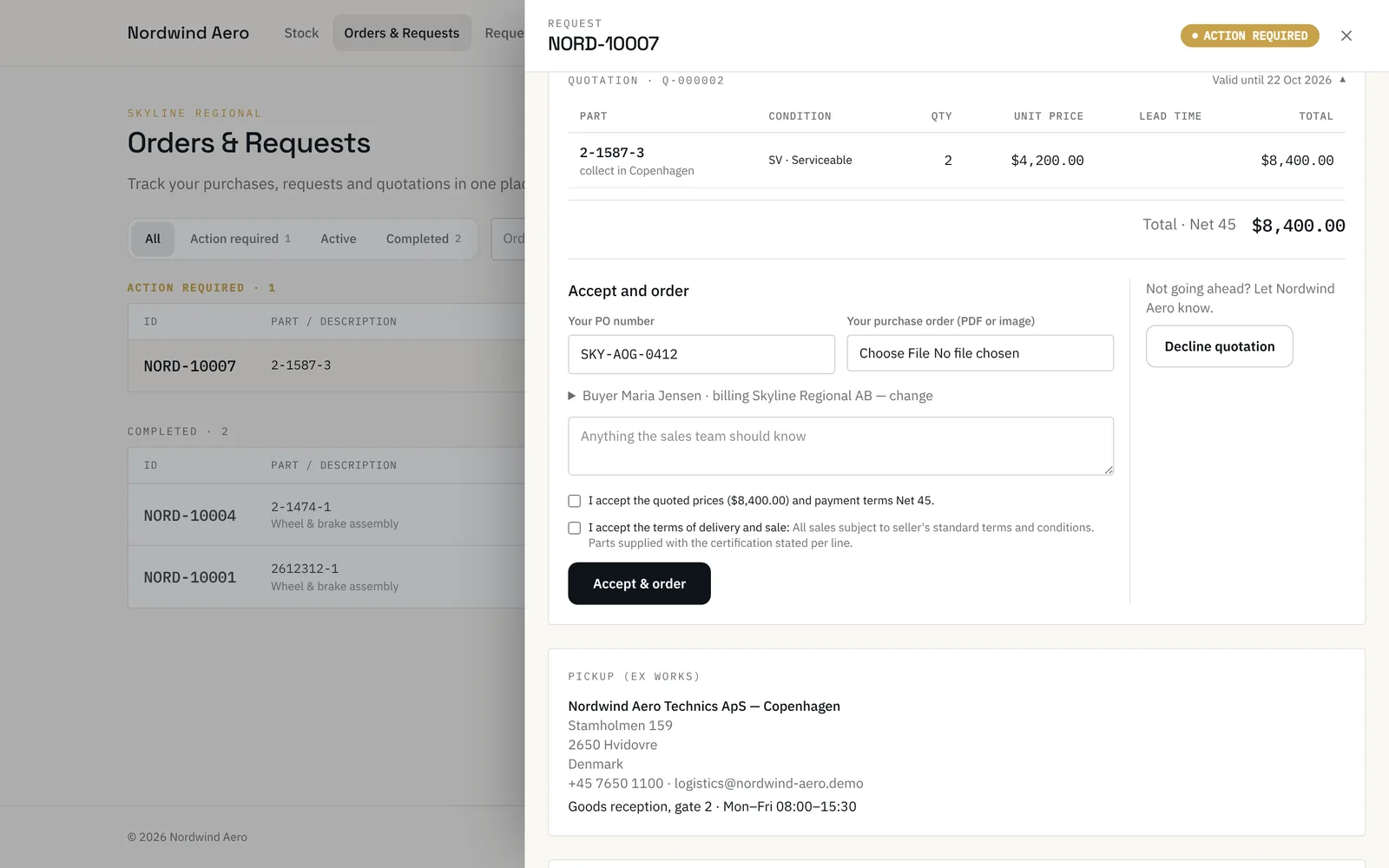This screenshot has height=868, width=1389.
Task: Tick the accept quoted prices checkbox
Action: (x=575, y=501)
